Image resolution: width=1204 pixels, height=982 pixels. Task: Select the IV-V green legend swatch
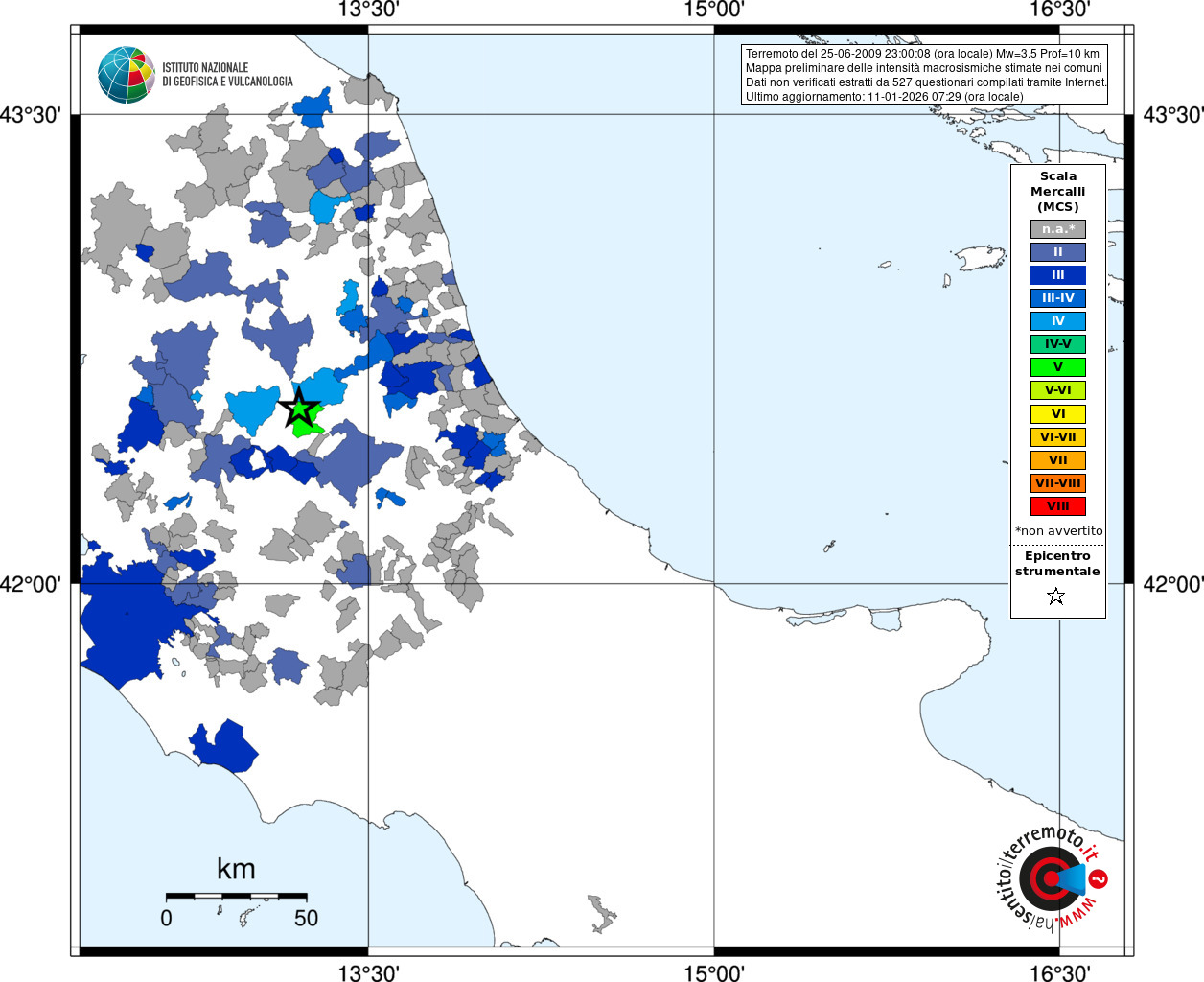pyautogui.click(x=1058, y=344)
